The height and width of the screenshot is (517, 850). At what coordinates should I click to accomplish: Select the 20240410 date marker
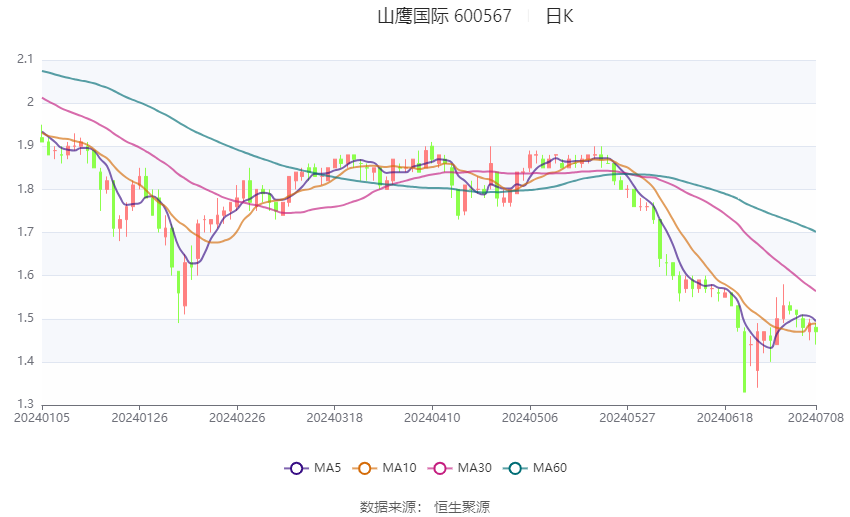point(431,417)
